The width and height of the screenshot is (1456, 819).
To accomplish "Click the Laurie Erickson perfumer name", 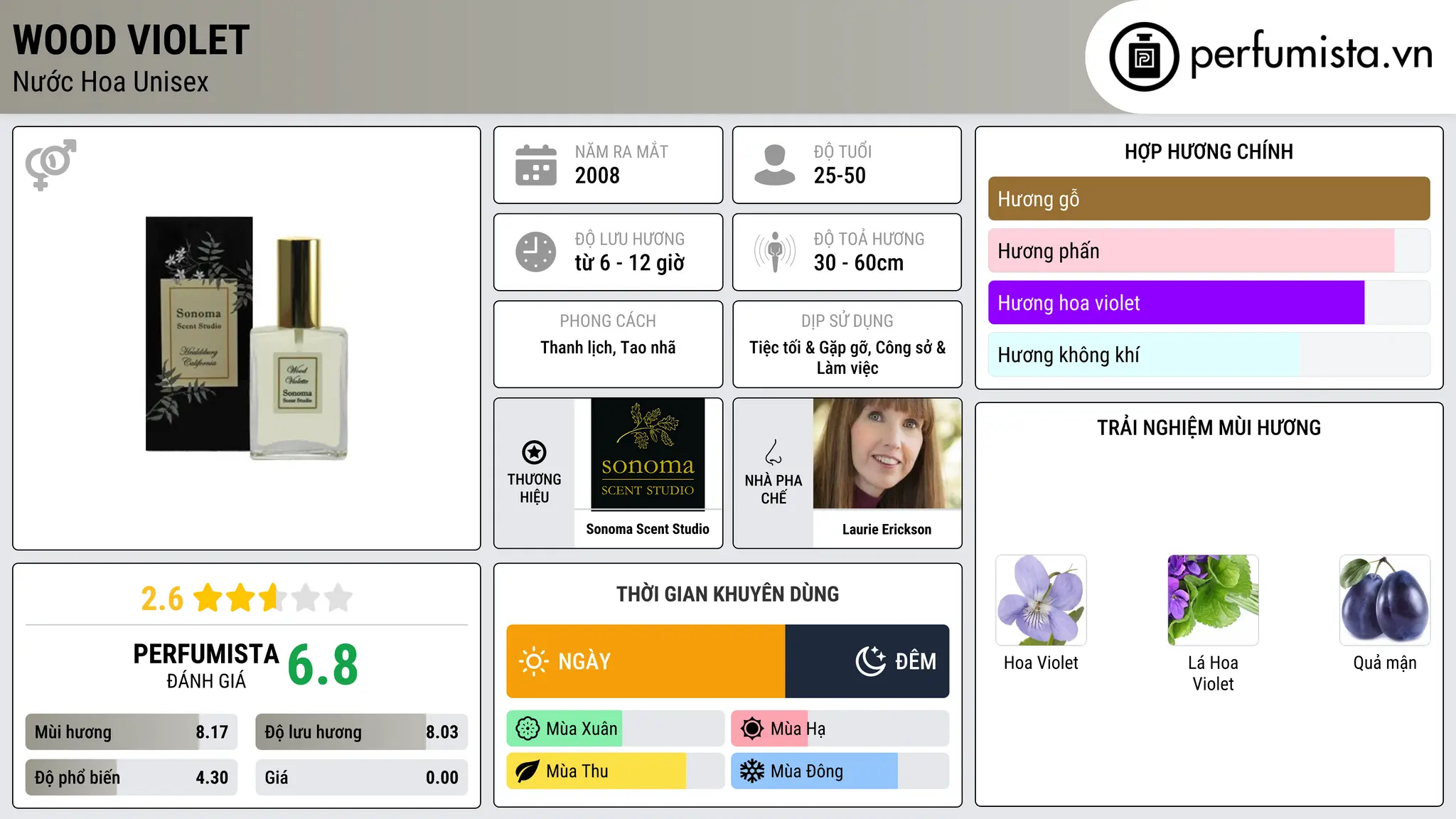I will [887, 530].
